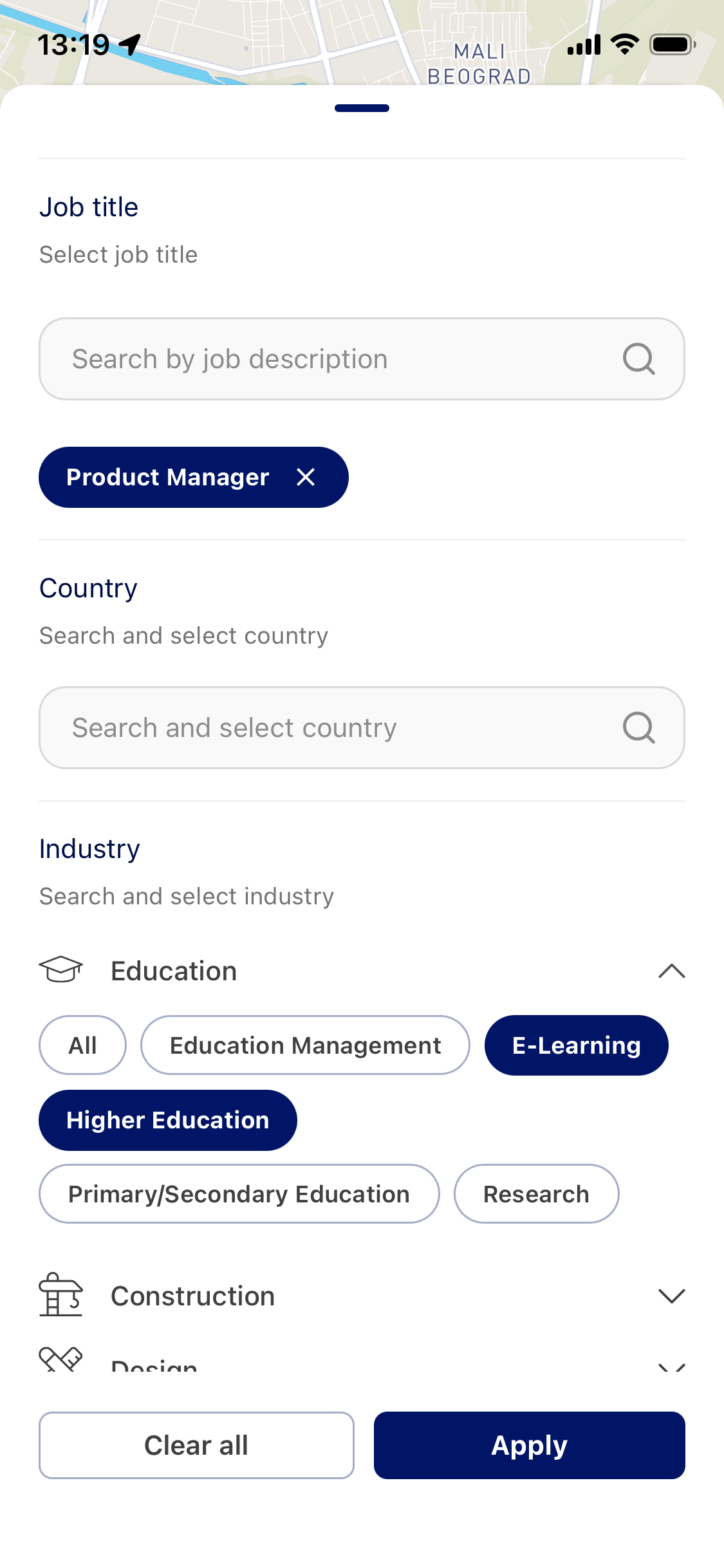Screen dimensions: 724x1568
Task: Tap the Wi-Fi status icon
Action: click(624, 44)
